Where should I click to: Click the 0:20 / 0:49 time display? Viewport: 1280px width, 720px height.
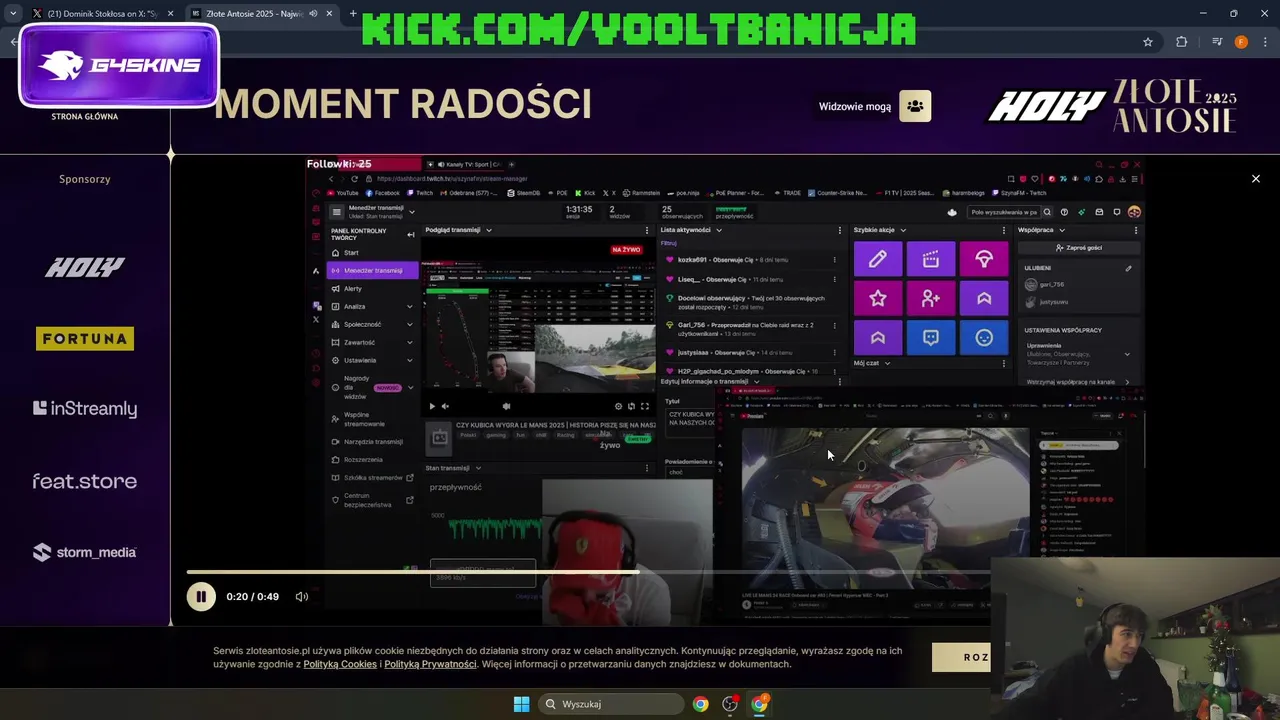[253, 597]
